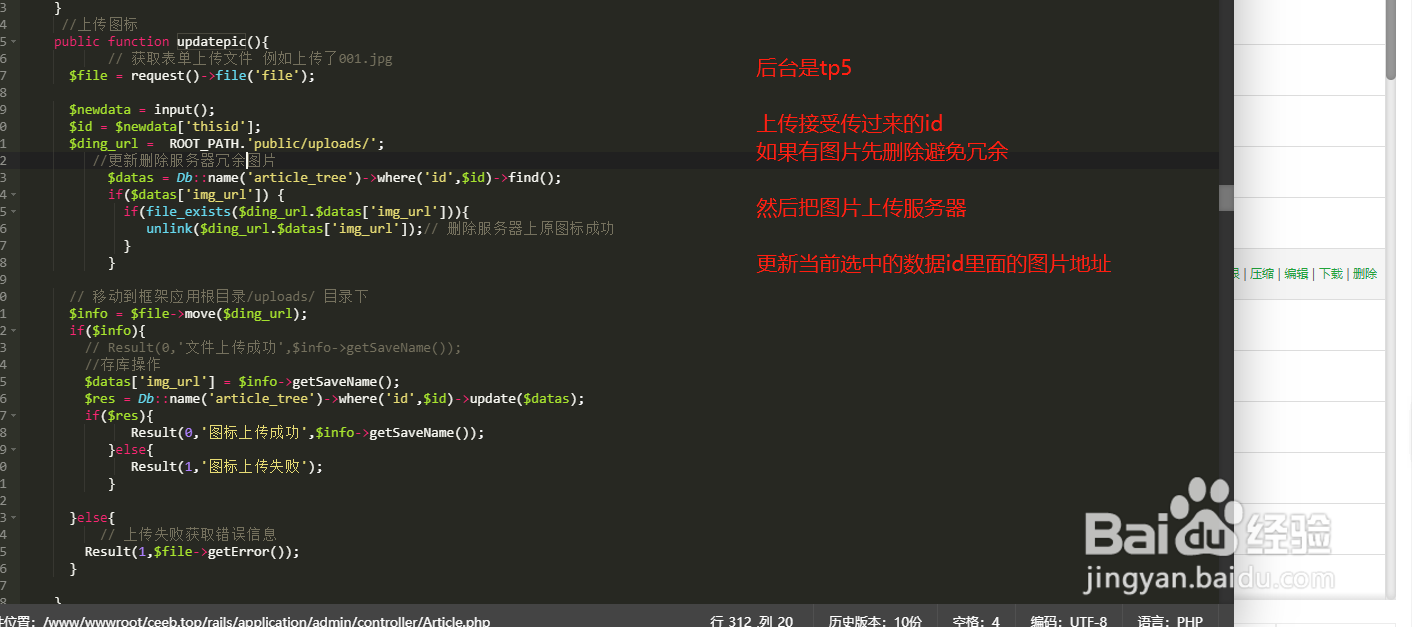Click the line $newdata = input();
1412x627 pixels.
[x=142, y=109]
